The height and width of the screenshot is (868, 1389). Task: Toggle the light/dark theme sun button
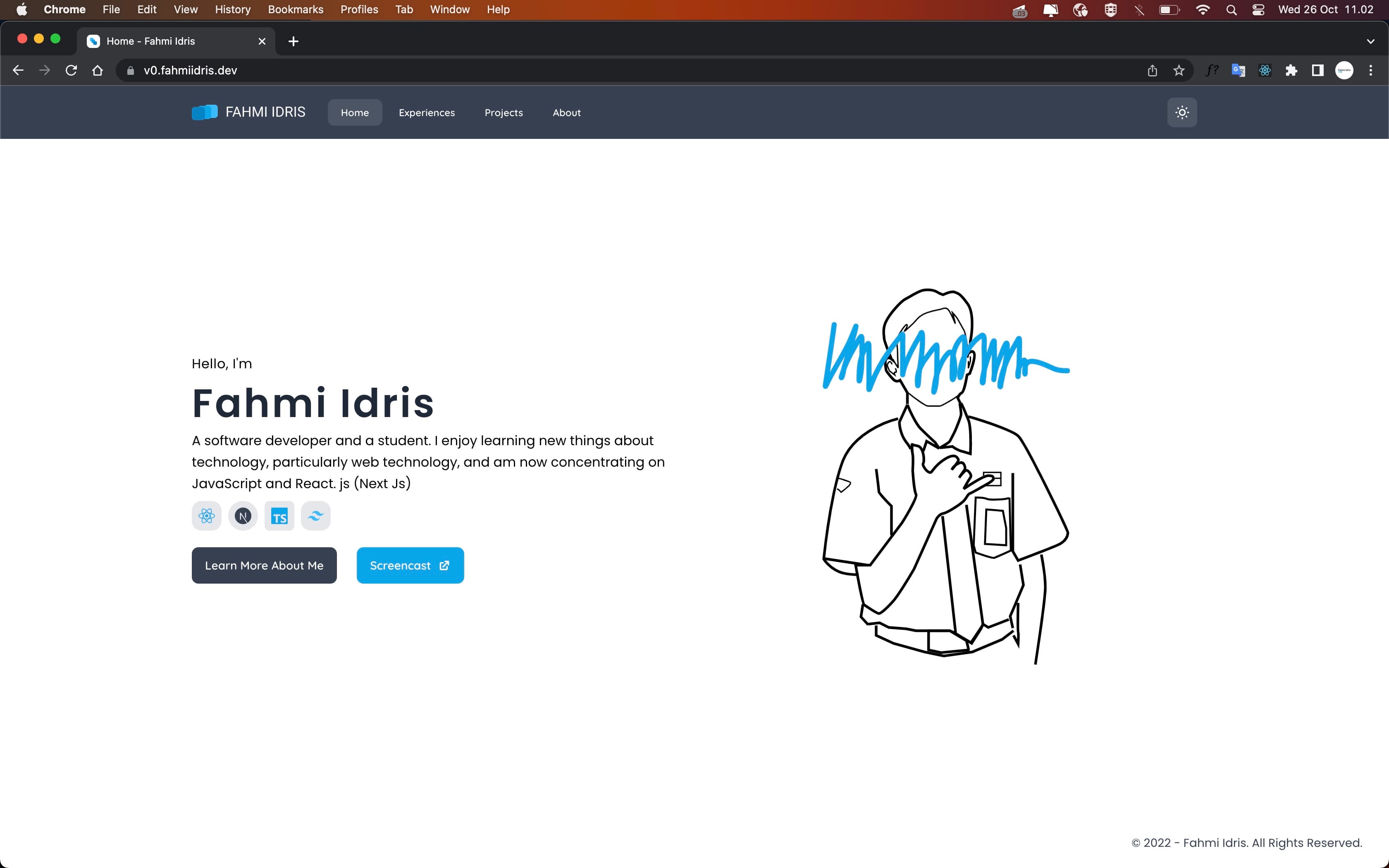[x=1182, y=112]
